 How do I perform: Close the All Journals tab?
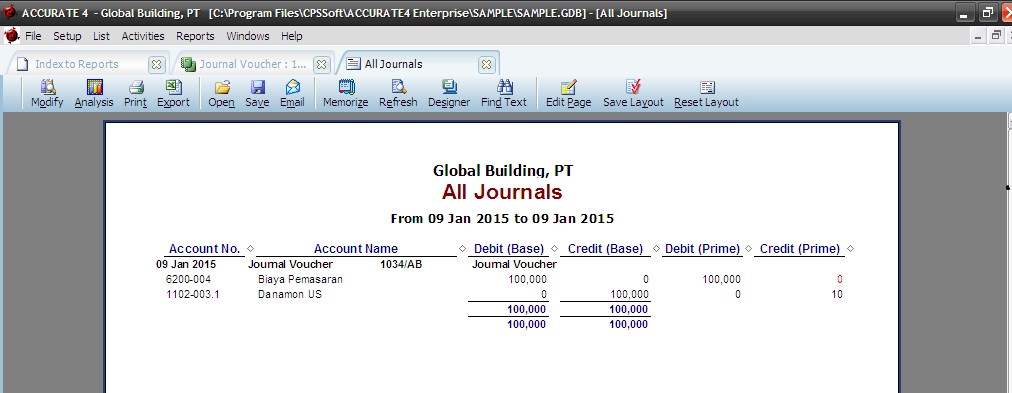487,65
